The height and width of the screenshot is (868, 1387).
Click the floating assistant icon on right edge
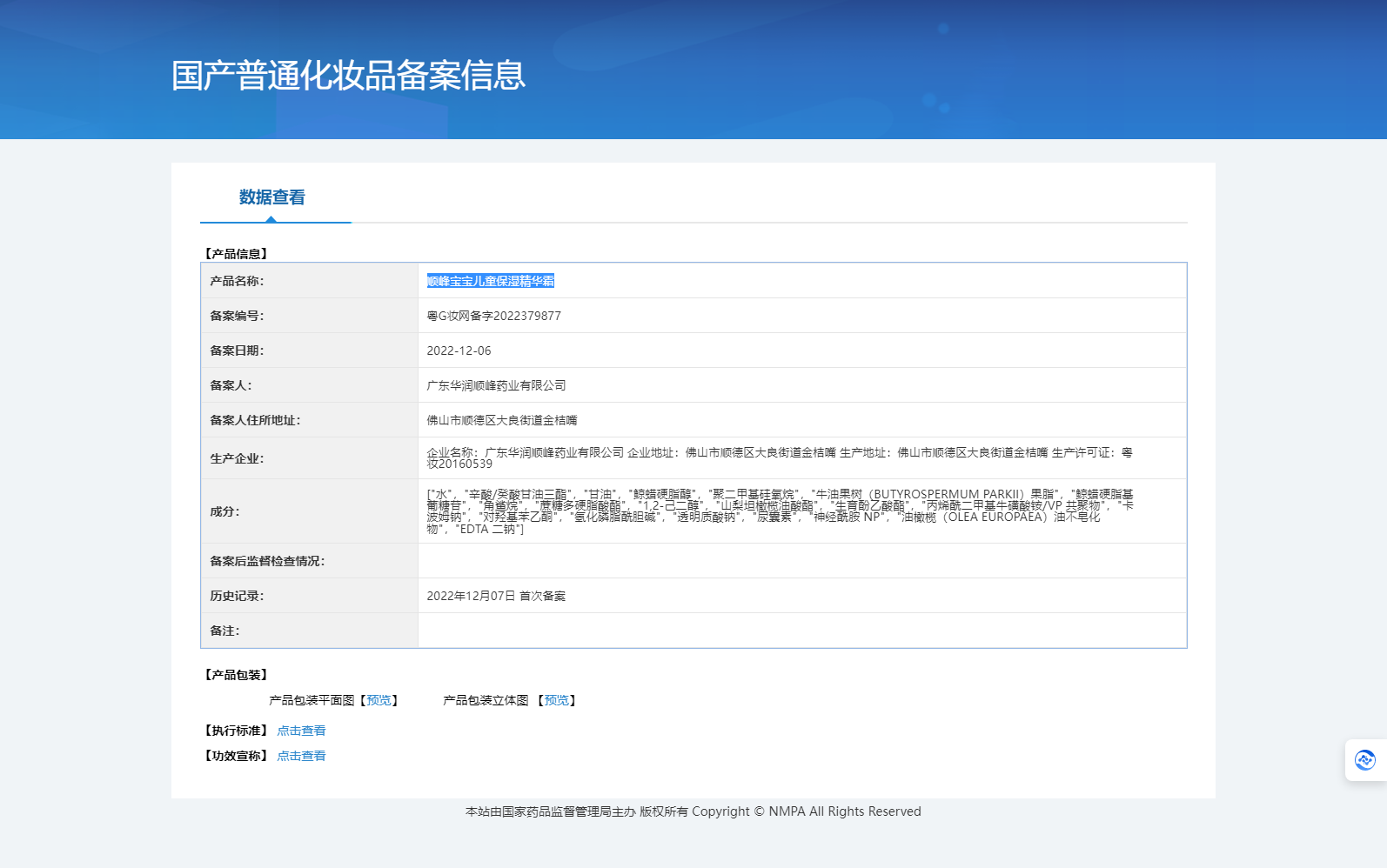point(1364,760)
